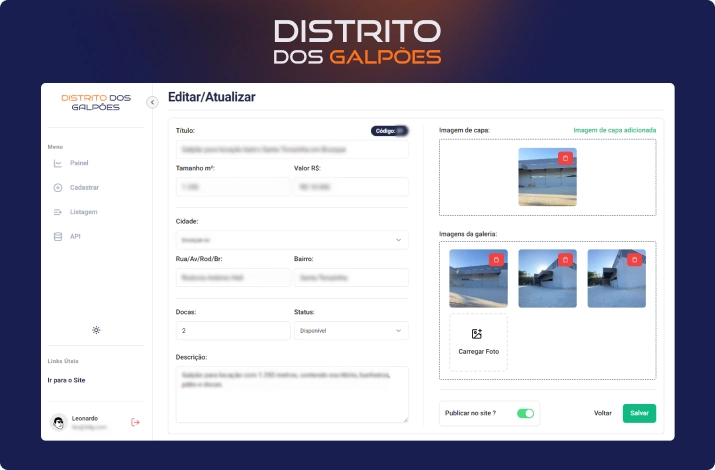Toggle the Publicar no site switch
The width and height of the screenshot is (715, 470).
coord(525,413)
